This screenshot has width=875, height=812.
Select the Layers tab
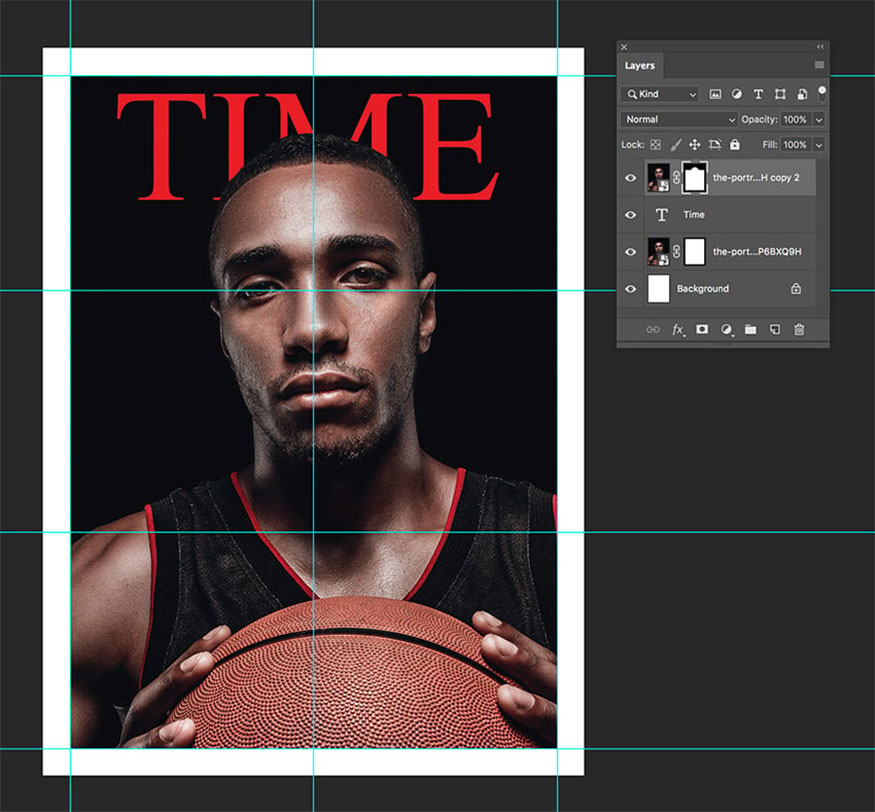click(640, 65)
